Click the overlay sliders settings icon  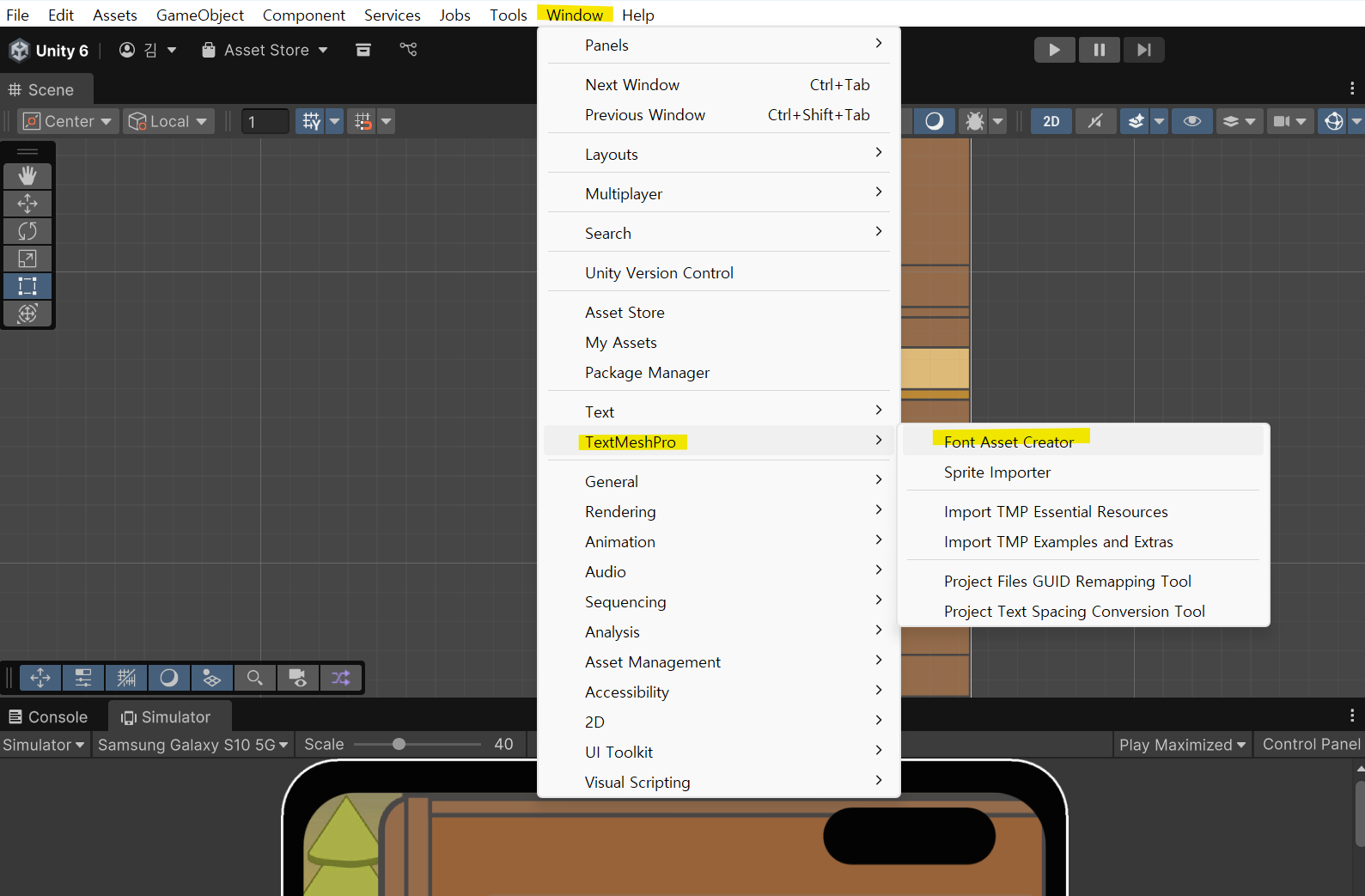click(x=83, y=678)
